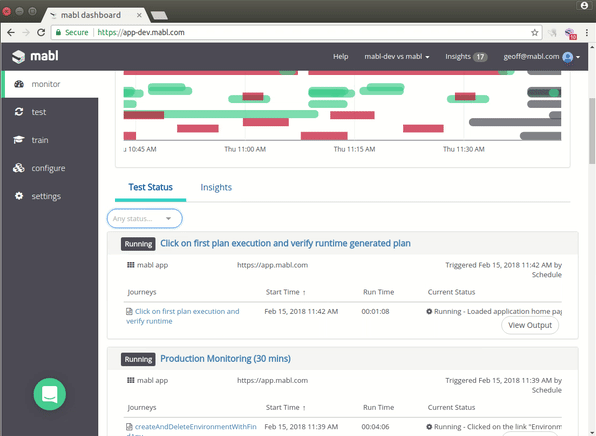Open Insights 17 in the top bar
The height and width of the screenshot is (436, 596).
466,57
